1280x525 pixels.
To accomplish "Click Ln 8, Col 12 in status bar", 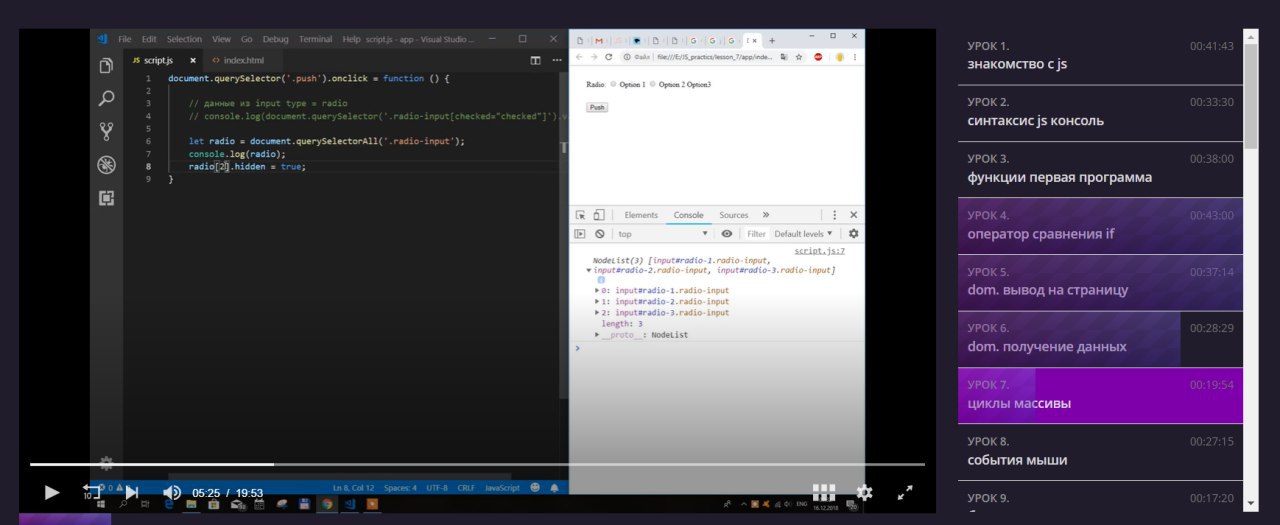I will point(353,487).
